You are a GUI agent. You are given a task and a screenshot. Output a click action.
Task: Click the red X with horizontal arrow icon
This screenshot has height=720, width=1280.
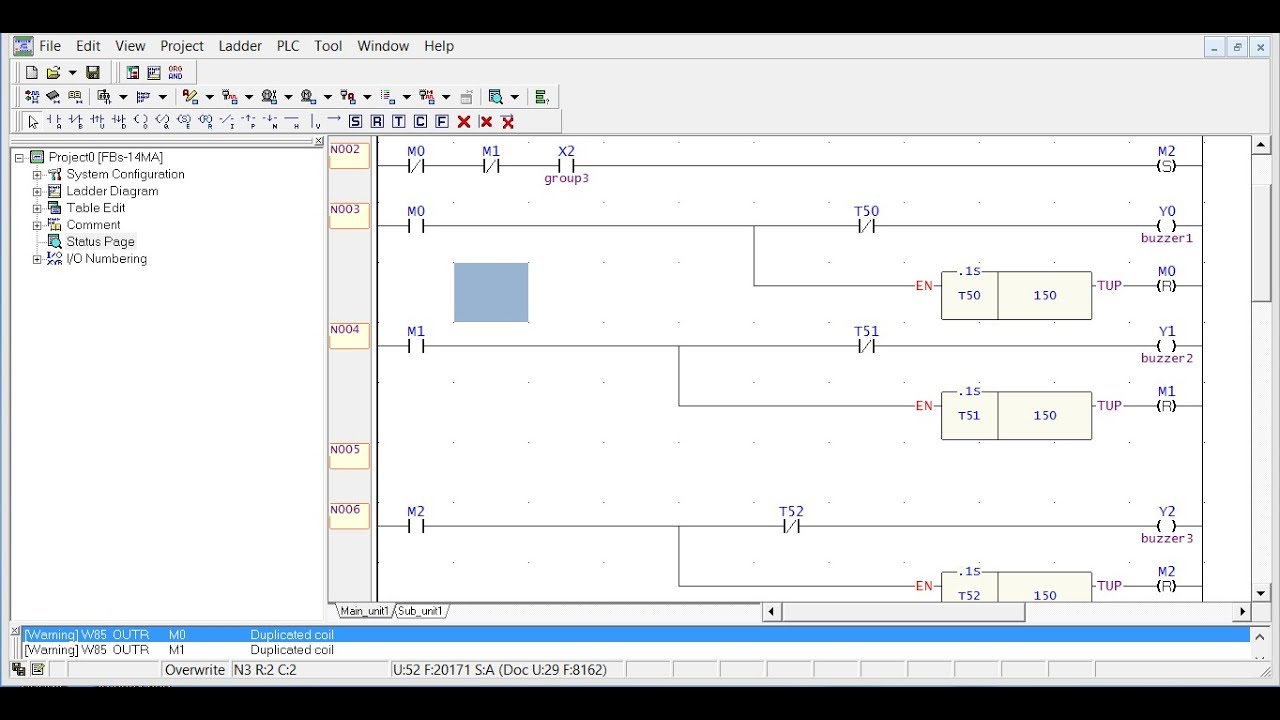click(x=508, y=122)
